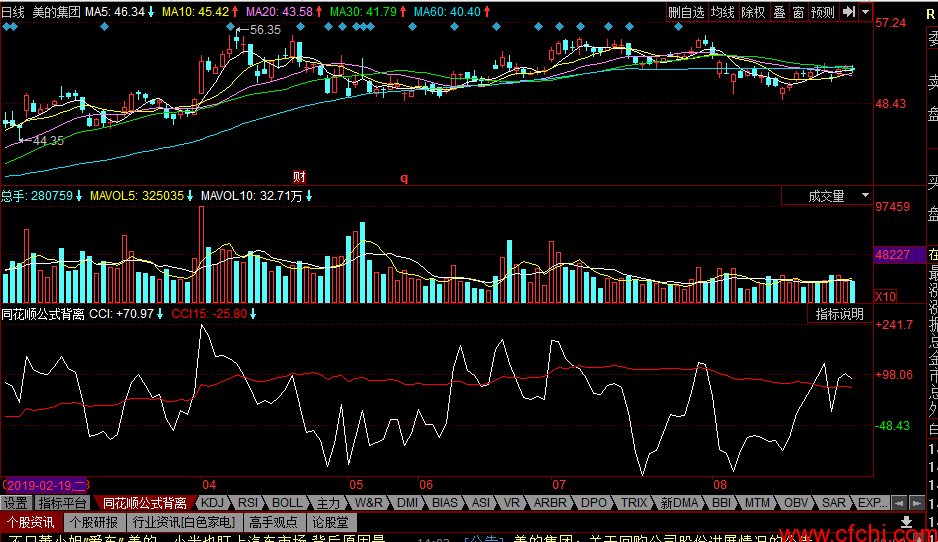Open the 高手观点 tab

click(x=273, y=522)
